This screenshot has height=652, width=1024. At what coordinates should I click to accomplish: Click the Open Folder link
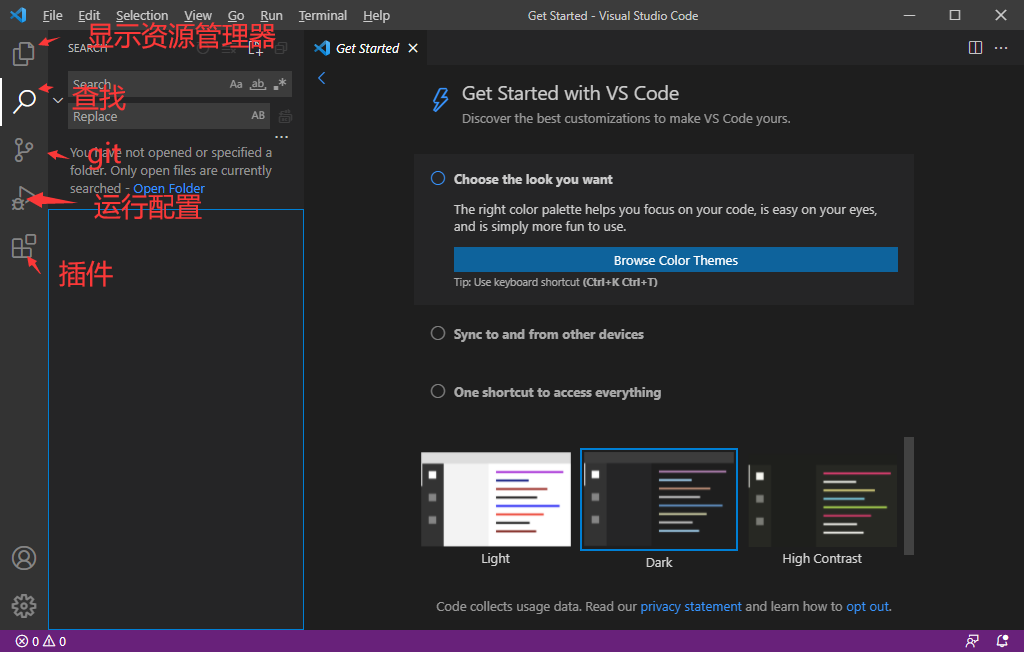tap(168, 188)
